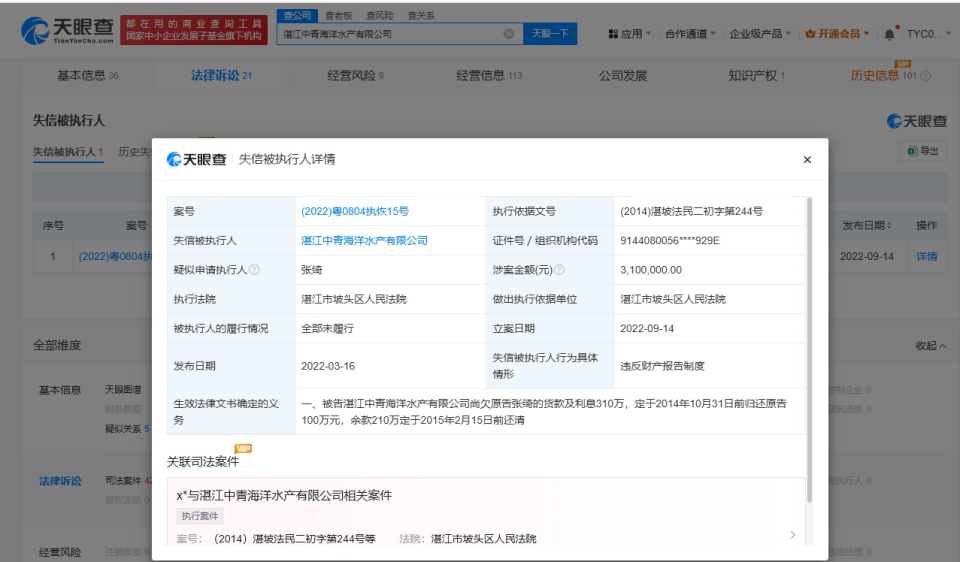Click the 执行案件 tag
The width and height of the screenshot is (960, 562).
coord(200,516)
